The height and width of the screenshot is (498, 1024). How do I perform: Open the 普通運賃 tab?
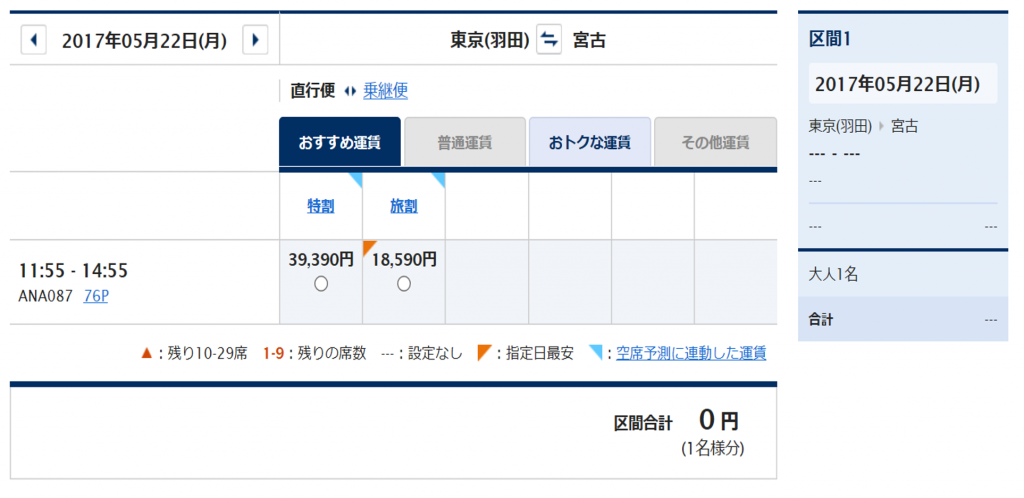pos(465,142)
